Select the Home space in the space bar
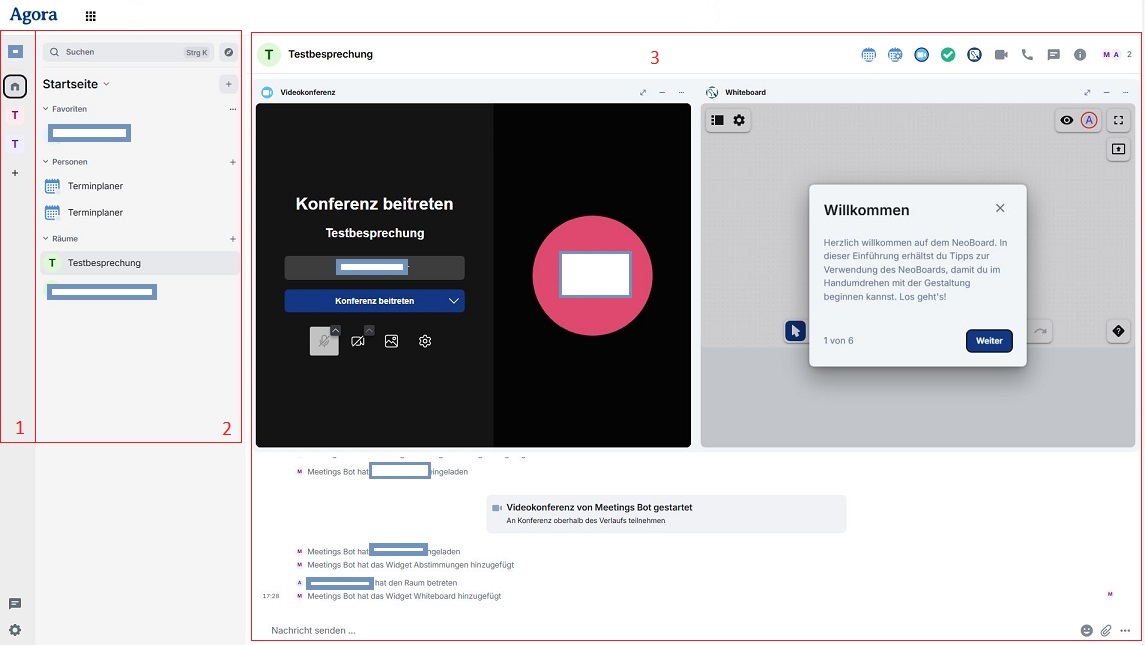This screenshot has width=1145, height=645. point(15,86)
